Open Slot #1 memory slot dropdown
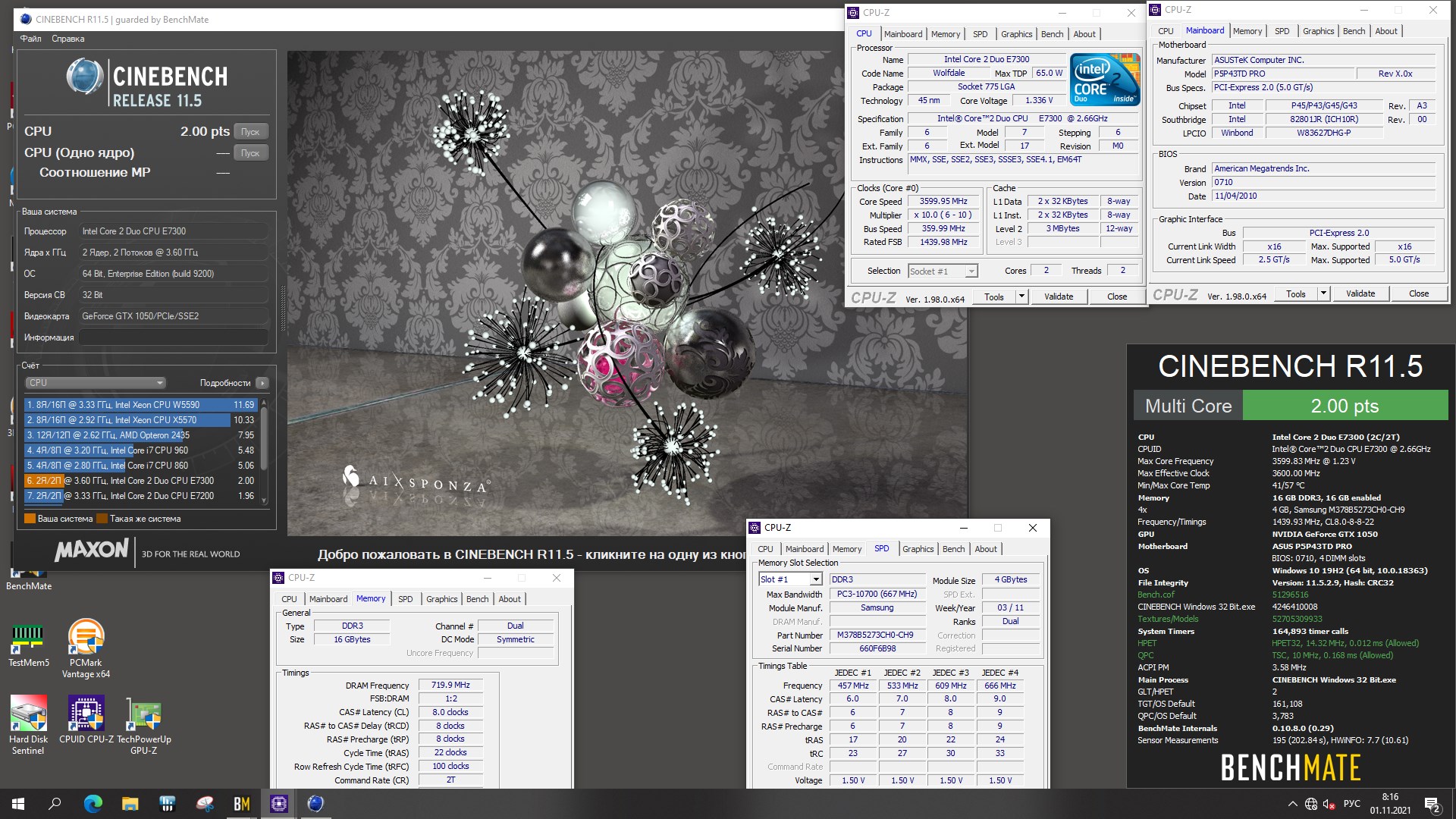Viewport: 1456px width, 819px height. point(790,579)
